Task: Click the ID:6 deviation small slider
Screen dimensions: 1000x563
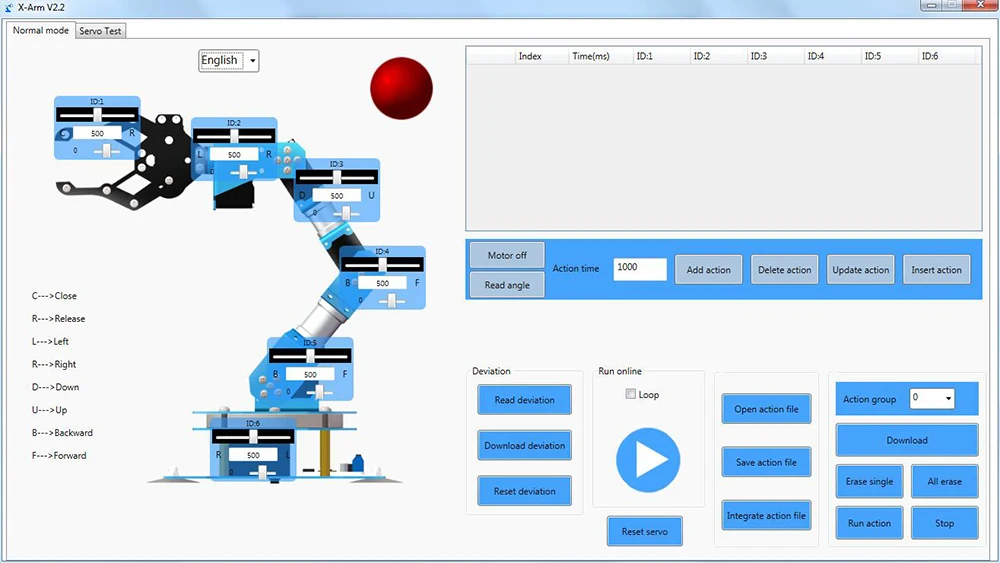Action: click(x=262, y=472)
